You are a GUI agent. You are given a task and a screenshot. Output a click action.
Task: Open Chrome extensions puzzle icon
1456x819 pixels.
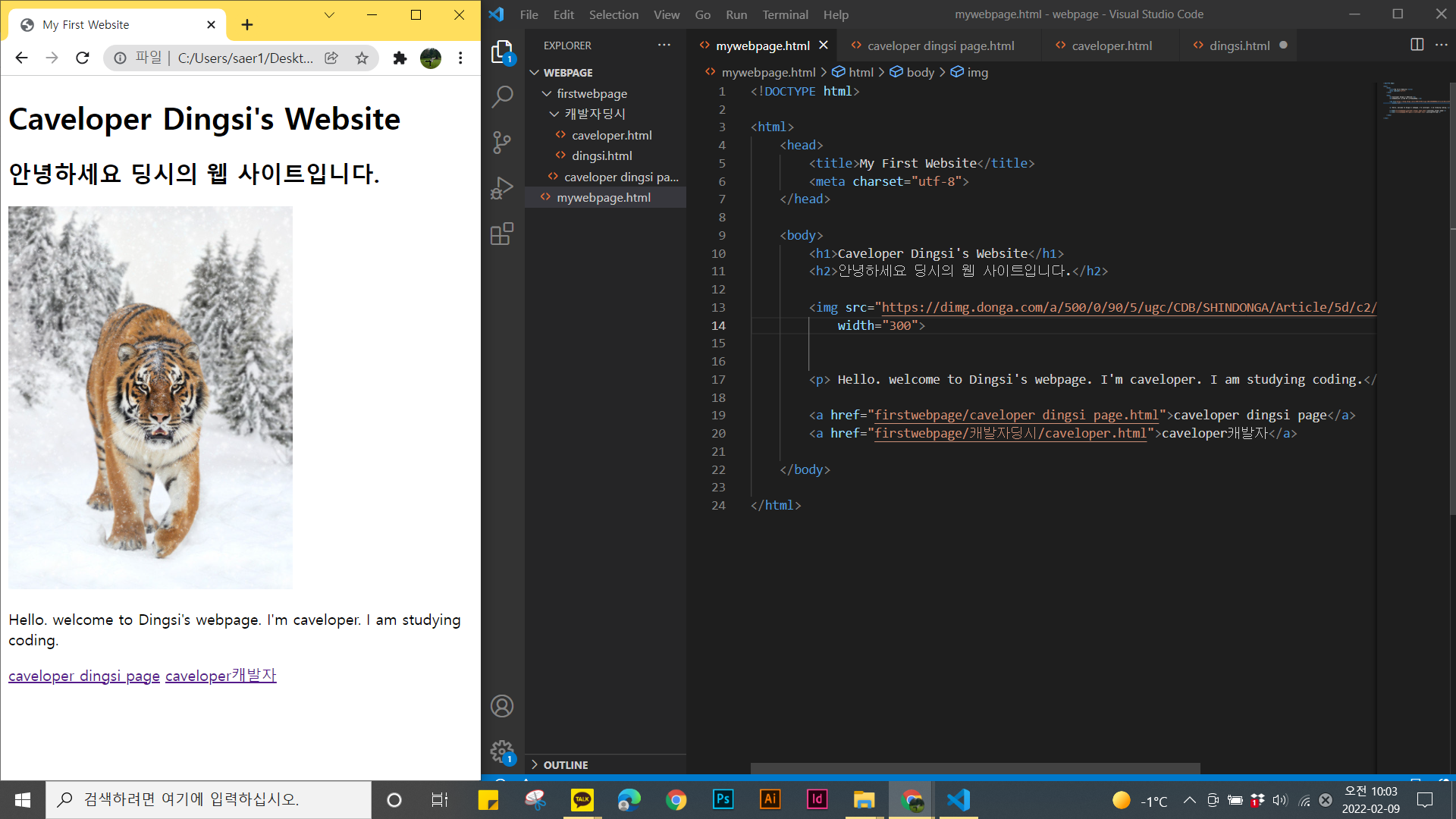(400, 58)
